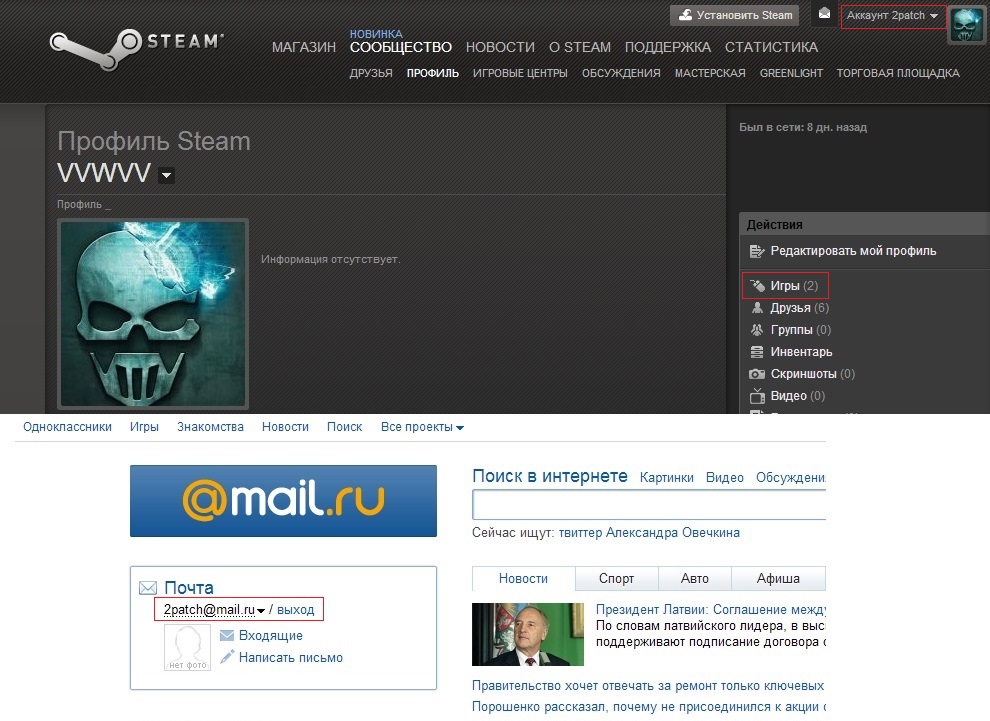
Task: Open Одноклассники link in mail.ru bar
Action: tap(68, 427)
